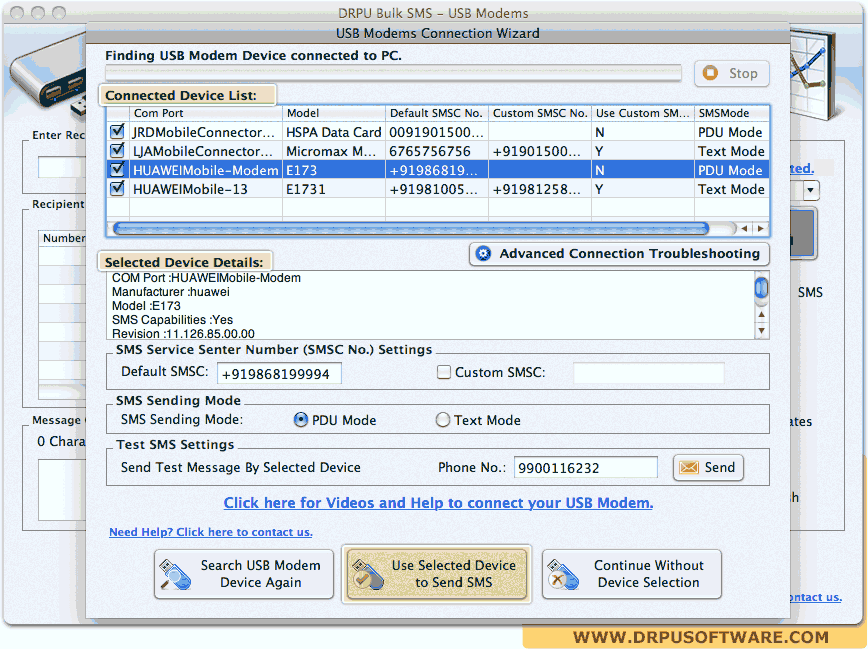868x649 pixels.
Task: Click the device details vertical scrollbar thumb
Action: tap(761, 288)
